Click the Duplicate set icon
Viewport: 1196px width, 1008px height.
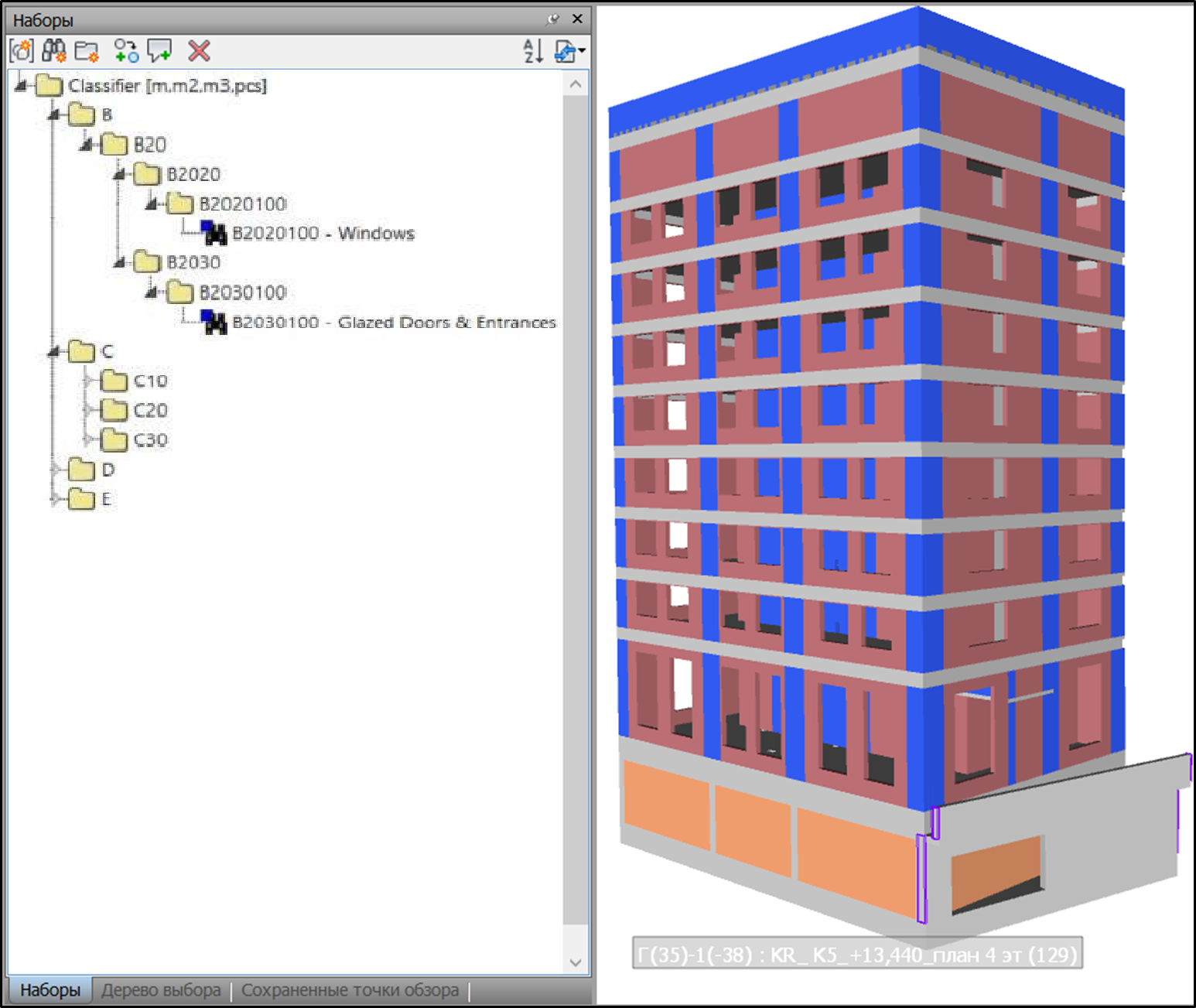click(x=126, y=51)
